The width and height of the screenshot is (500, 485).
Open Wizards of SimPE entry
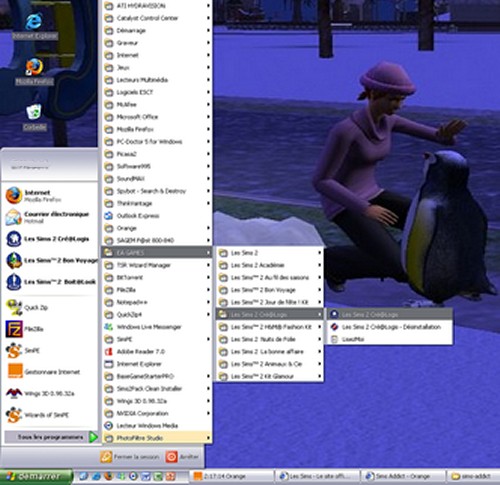pyautogui.click(x=50, y=415)
